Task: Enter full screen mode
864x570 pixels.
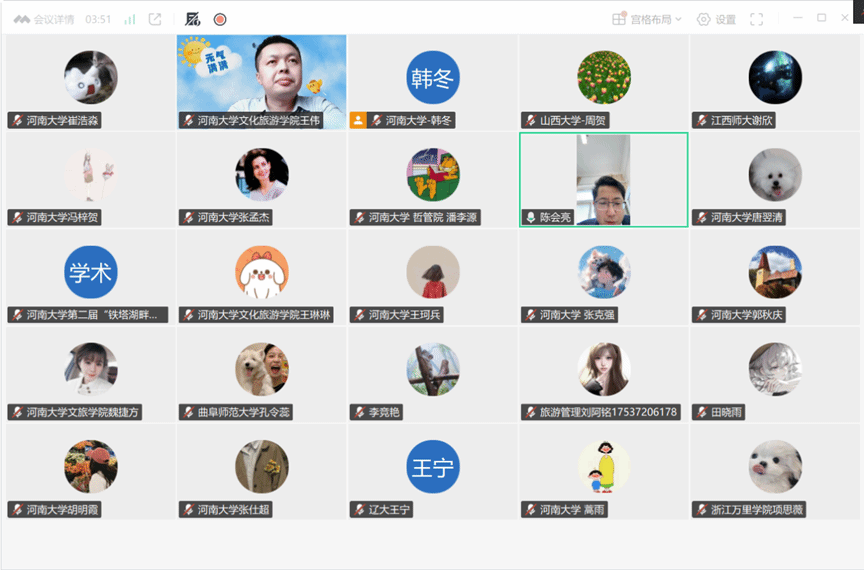Action: (757, 19)
